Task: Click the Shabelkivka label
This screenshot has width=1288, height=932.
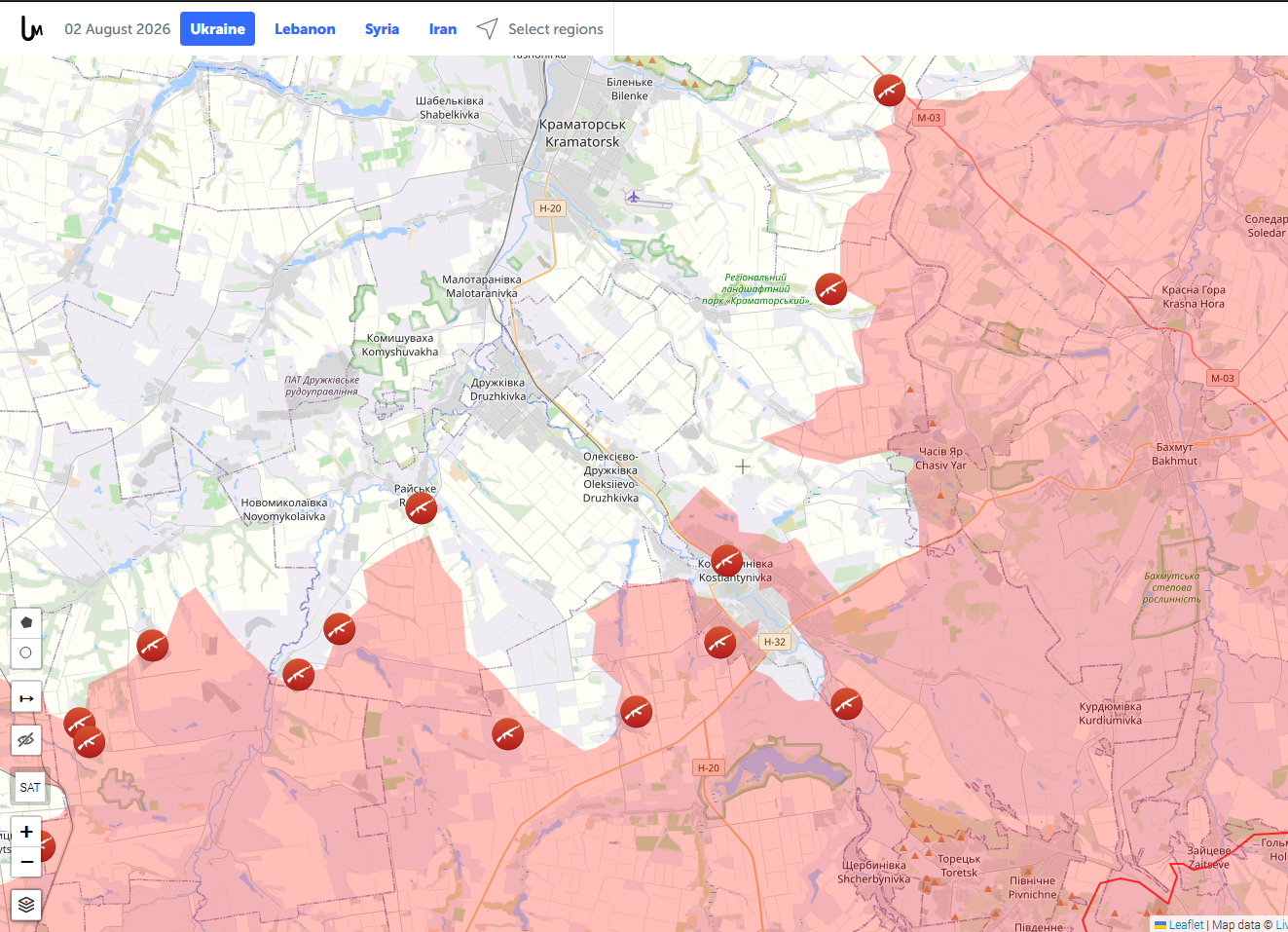Action: (x=450, y=108)
